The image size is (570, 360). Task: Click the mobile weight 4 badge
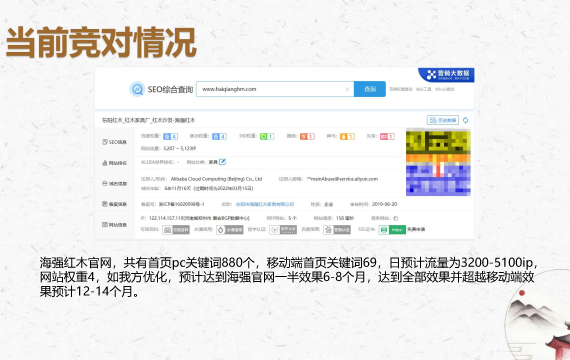tap(219, 136)
